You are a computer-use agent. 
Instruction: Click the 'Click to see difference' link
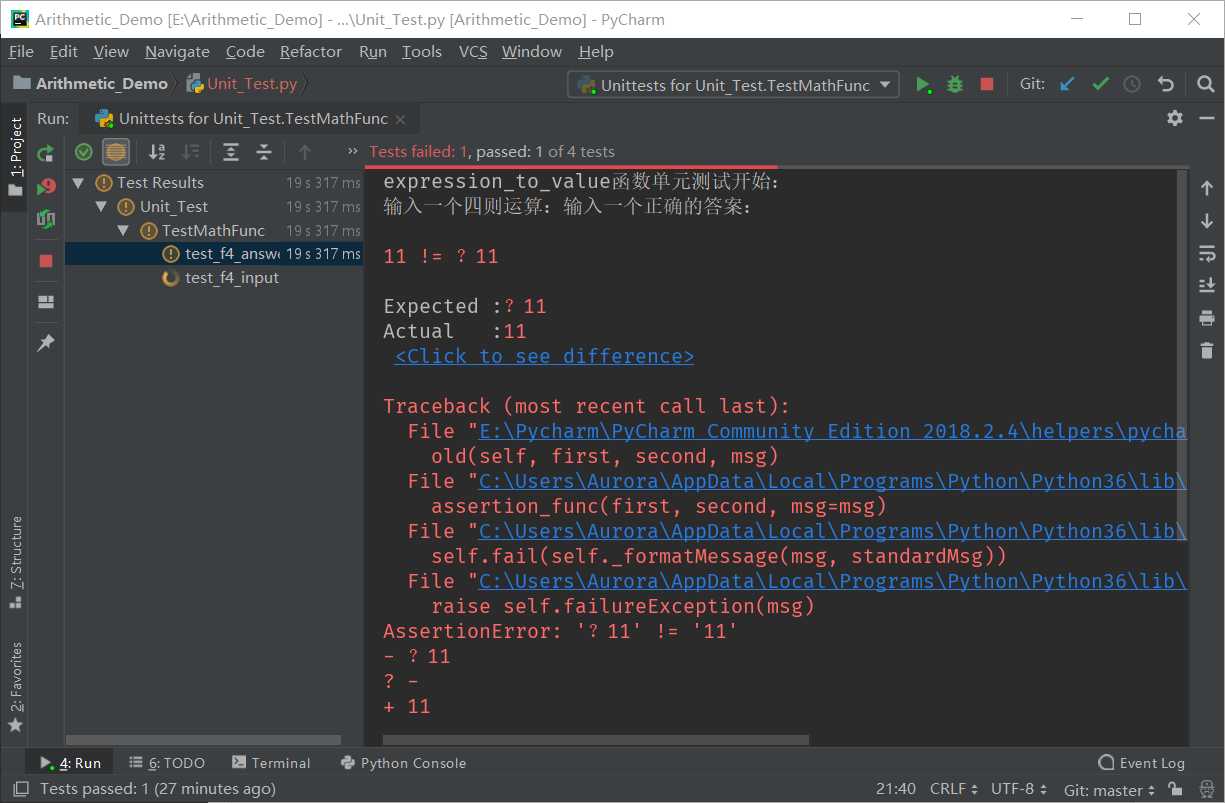(x=544, y=356)
